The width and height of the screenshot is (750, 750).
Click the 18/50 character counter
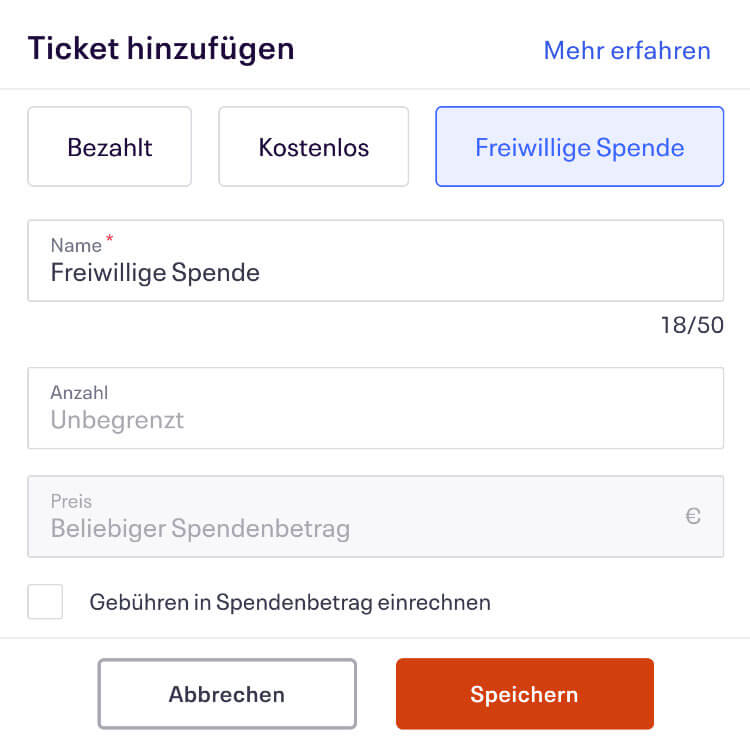point(692,325)
